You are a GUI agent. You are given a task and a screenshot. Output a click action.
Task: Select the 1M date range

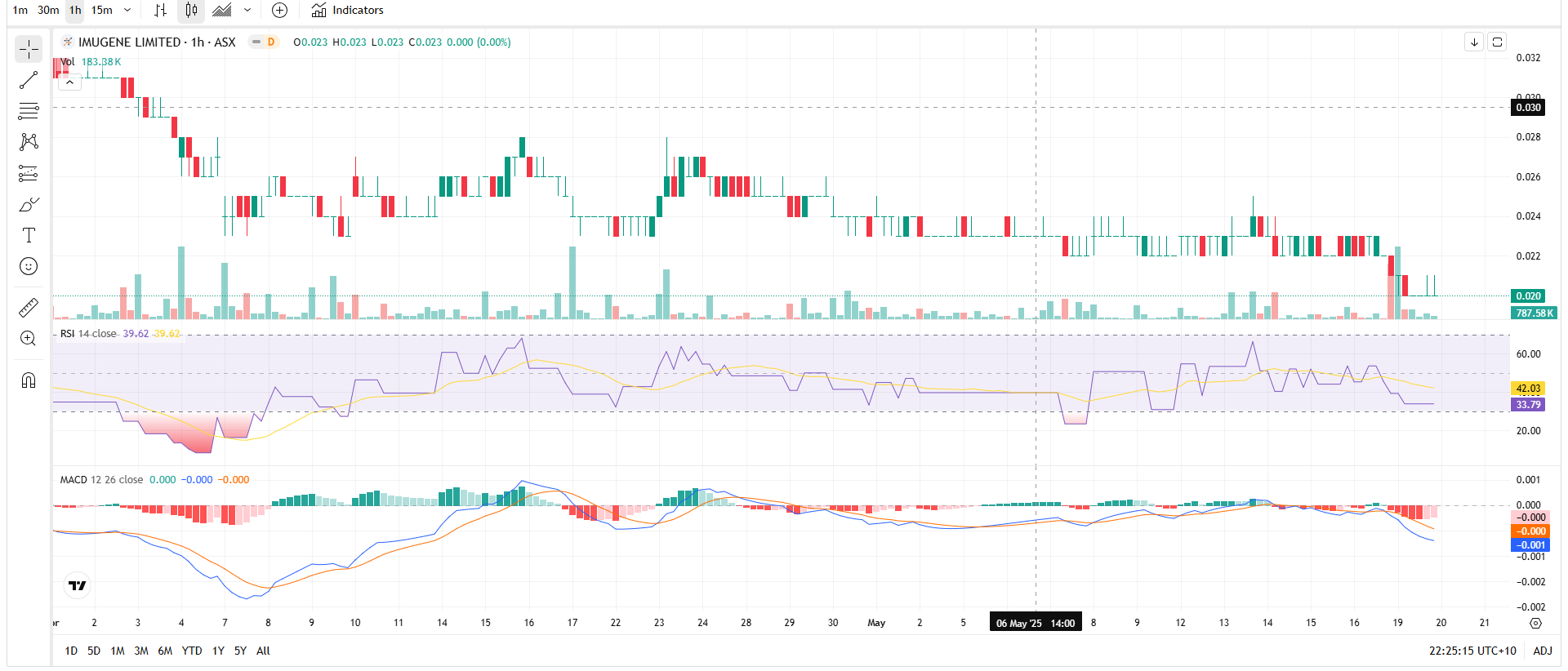[x=118, y=651]
